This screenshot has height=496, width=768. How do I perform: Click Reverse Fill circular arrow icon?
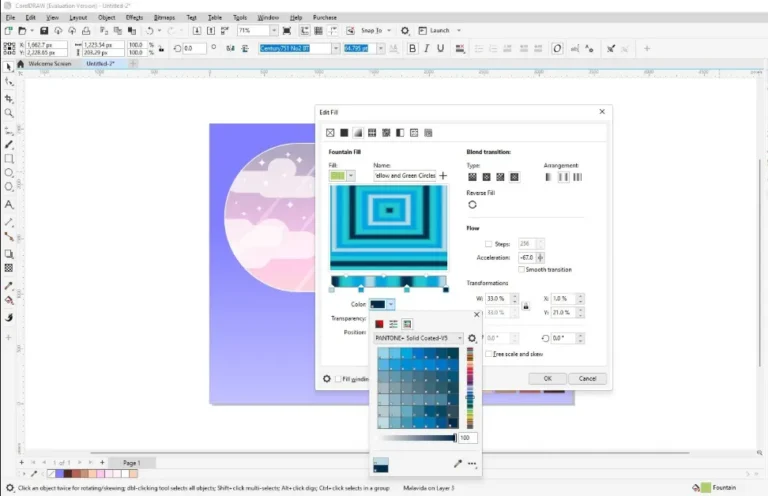pyautogui.click(x=472, y=205)
